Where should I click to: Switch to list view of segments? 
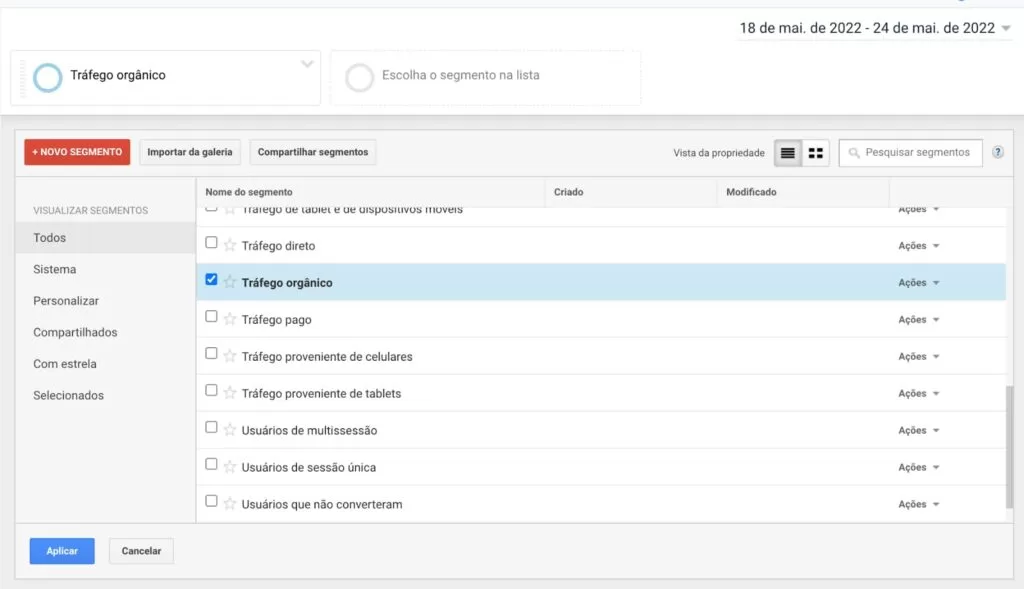[788, 153]
